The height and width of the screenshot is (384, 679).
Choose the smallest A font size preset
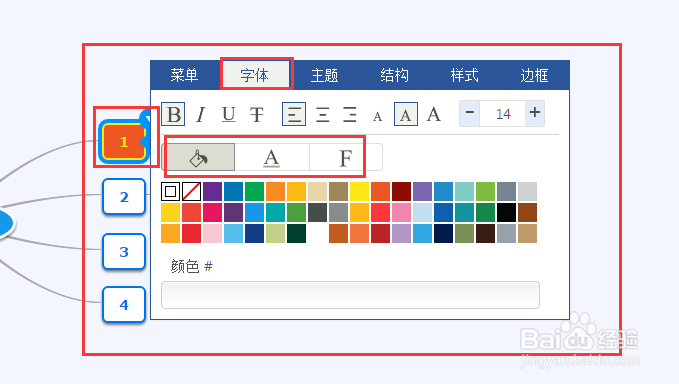378,116
